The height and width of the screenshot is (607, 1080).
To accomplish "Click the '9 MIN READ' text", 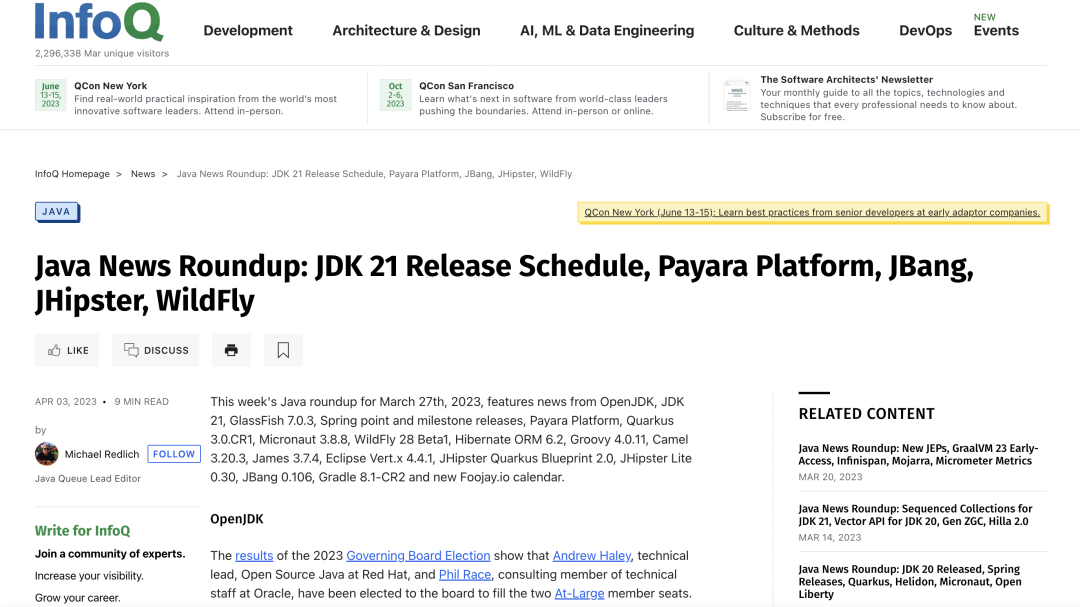I will click(141, 402).
